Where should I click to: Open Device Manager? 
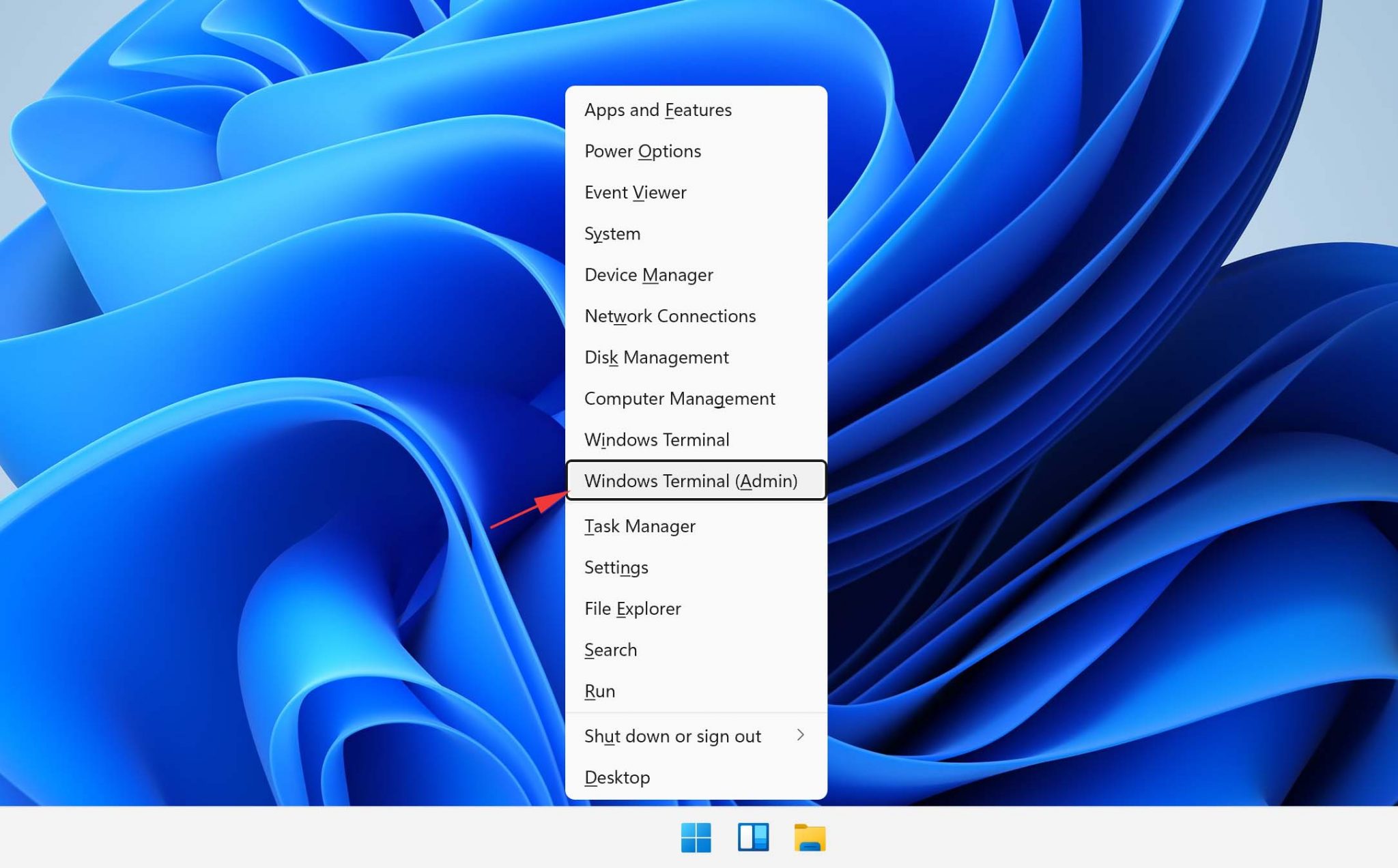click(x=649, y=274)
